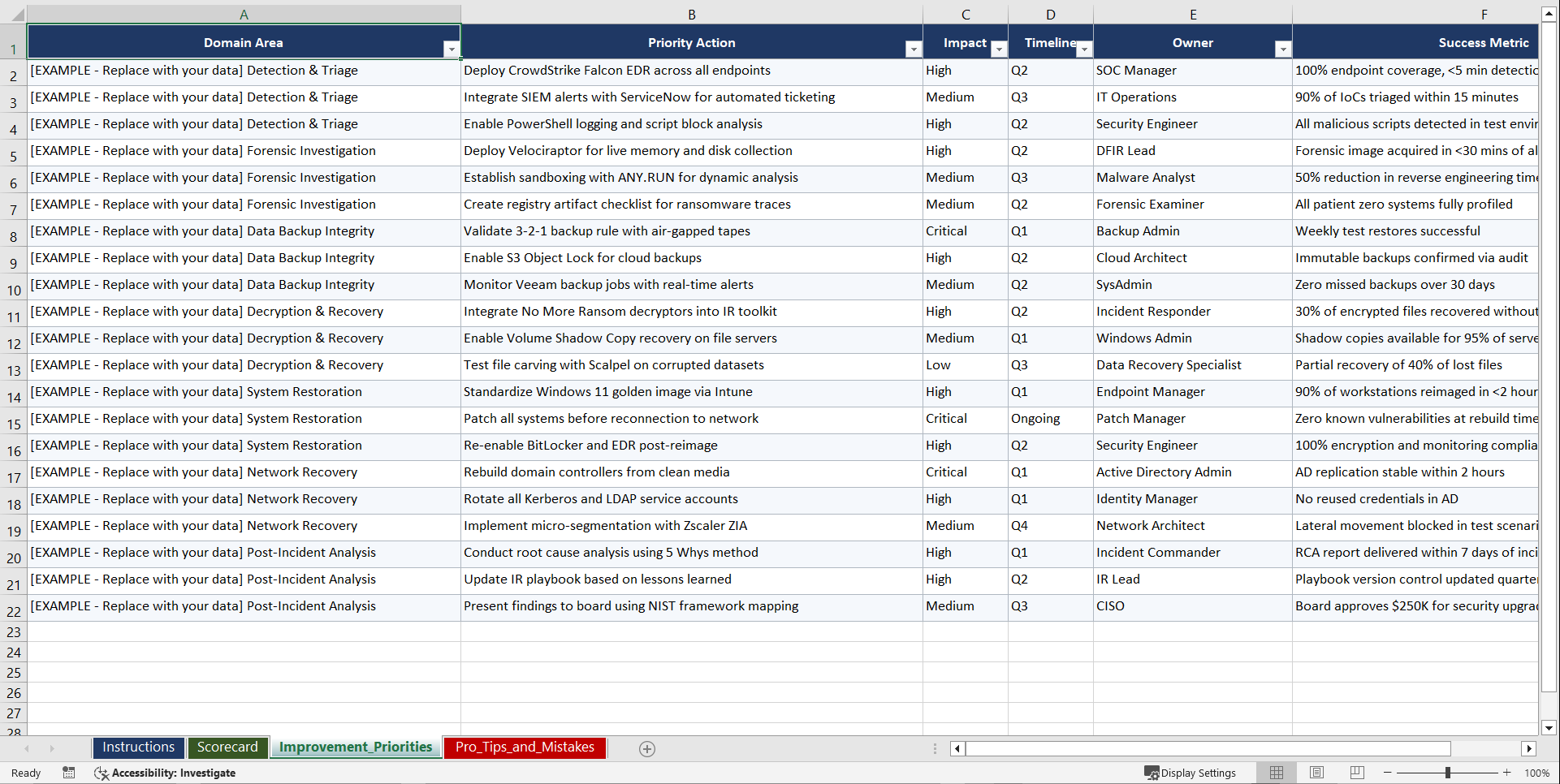Open the Domain Area column filter

point(452,49)
